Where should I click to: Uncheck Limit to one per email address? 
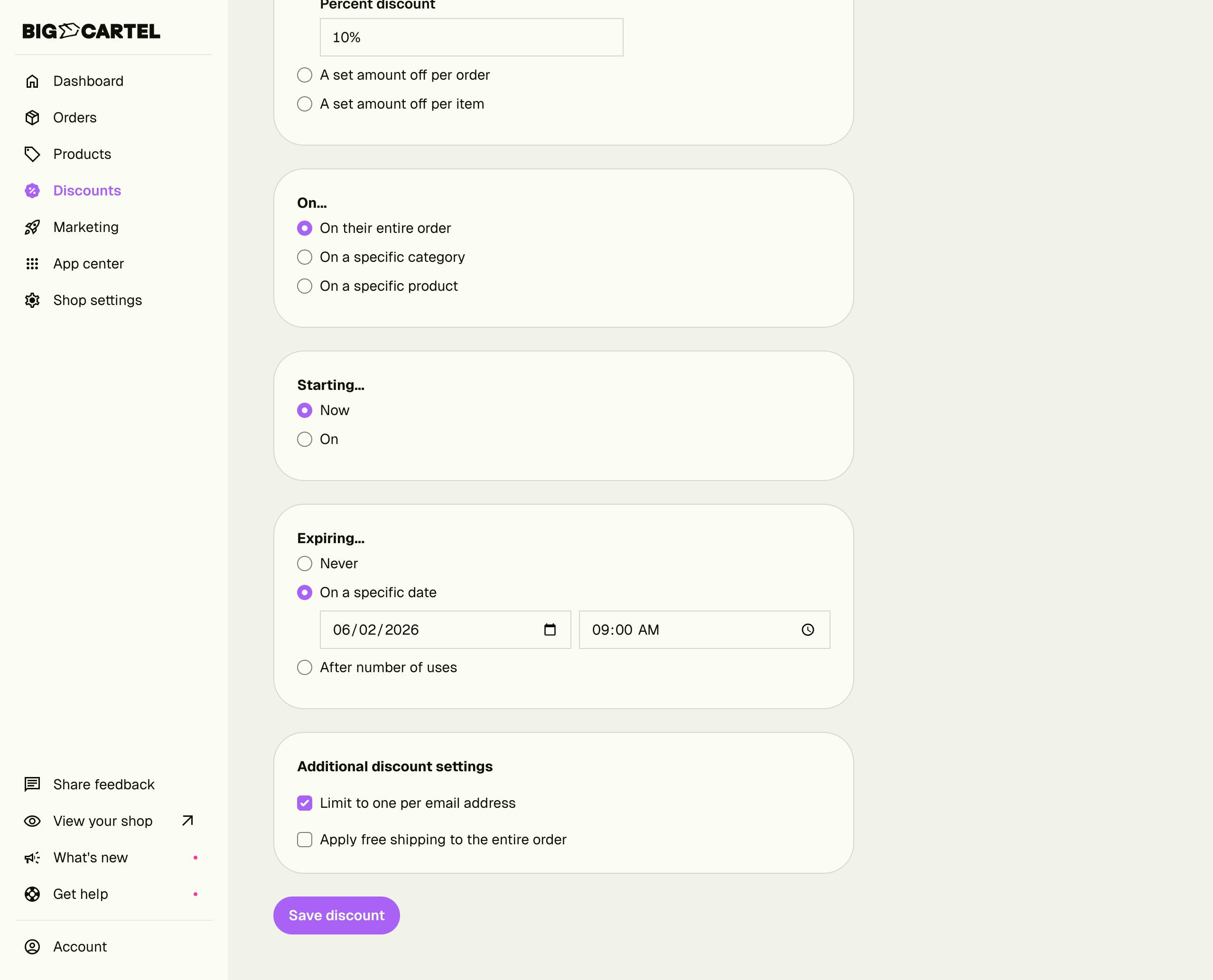pyautogui.click(x=304, y=803)
